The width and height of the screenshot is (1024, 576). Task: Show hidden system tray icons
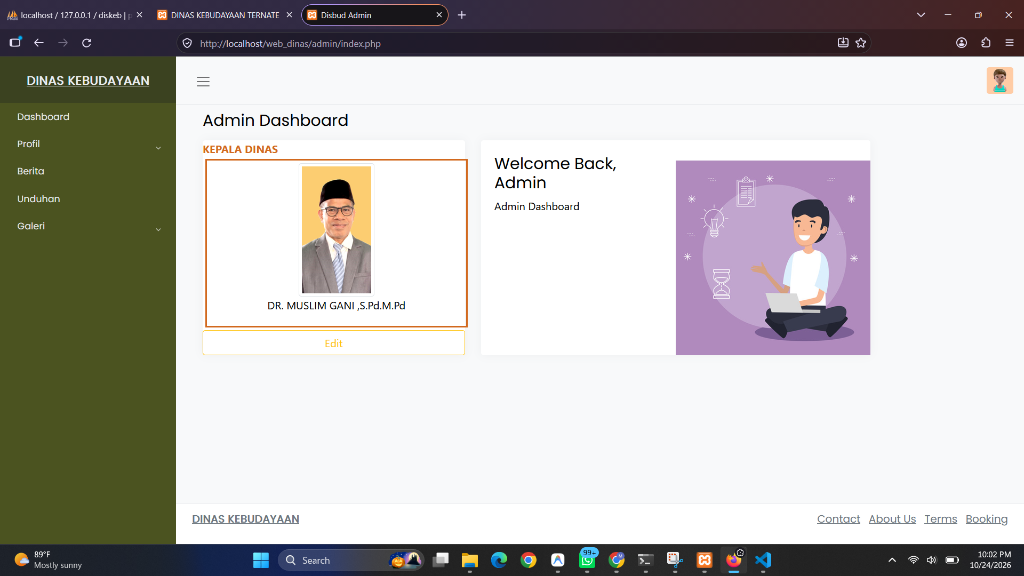point(892,560)
